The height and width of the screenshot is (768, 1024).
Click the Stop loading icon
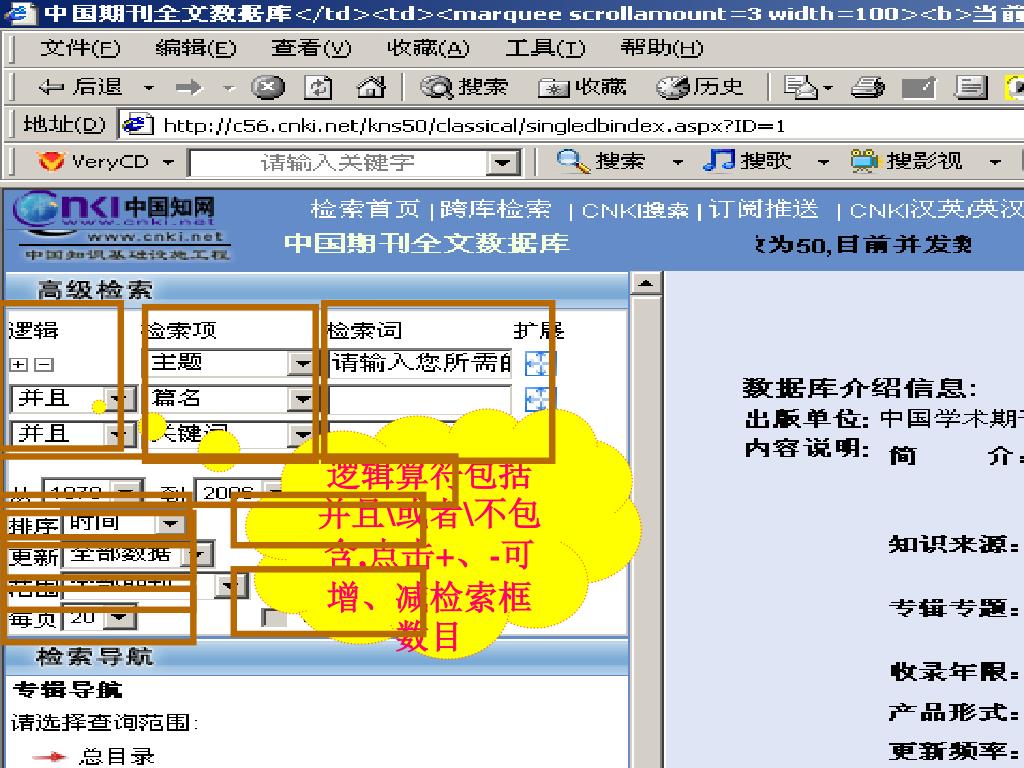tap(268, 87)
